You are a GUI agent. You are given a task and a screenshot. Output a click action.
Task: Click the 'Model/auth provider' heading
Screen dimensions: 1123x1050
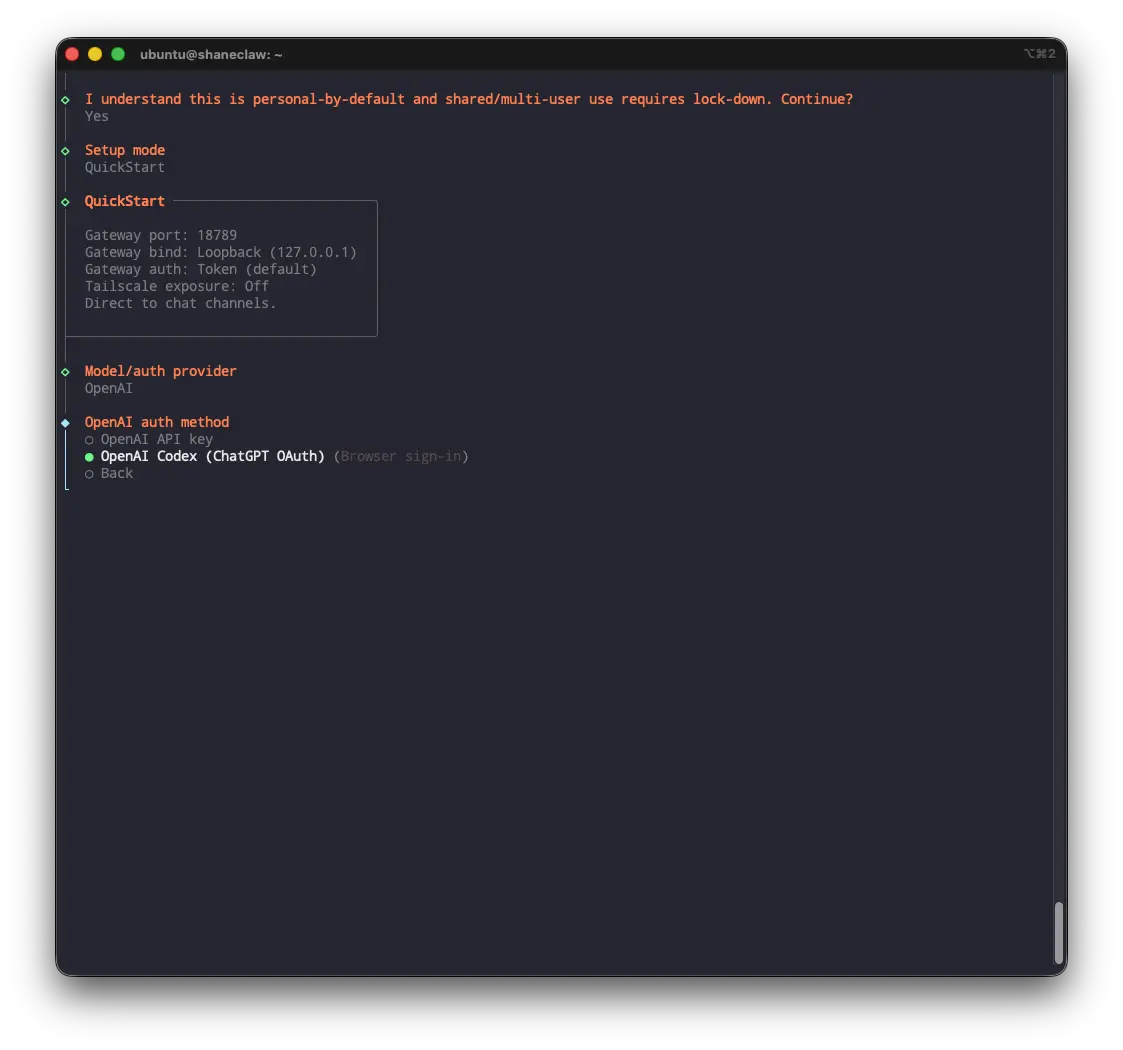click(x=160, y=371)
